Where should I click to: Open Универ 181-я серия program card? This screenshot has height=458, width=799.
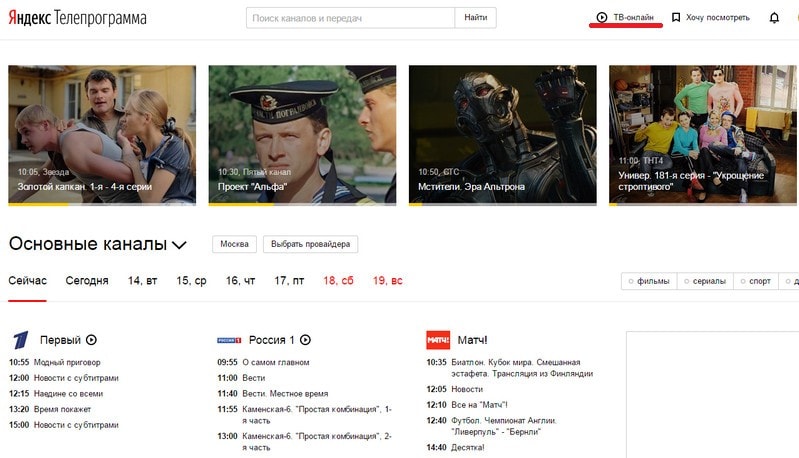(x=703, y=136)
